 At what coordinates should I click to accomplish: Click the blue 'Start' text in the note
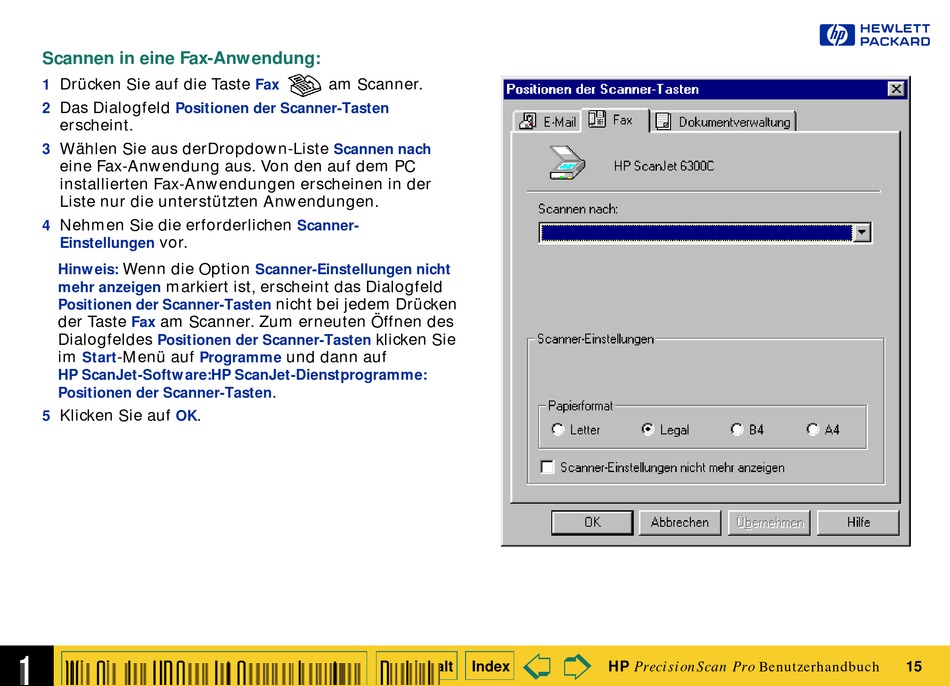(99, 358)
